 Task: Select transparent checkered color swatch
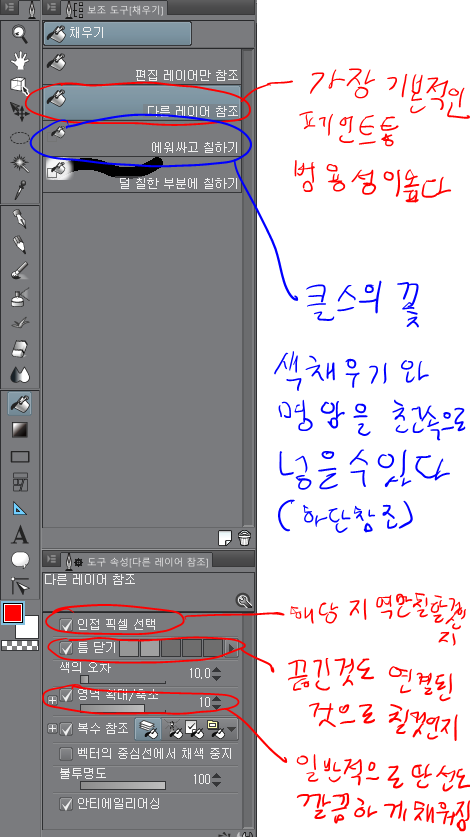tap(20, 645)
